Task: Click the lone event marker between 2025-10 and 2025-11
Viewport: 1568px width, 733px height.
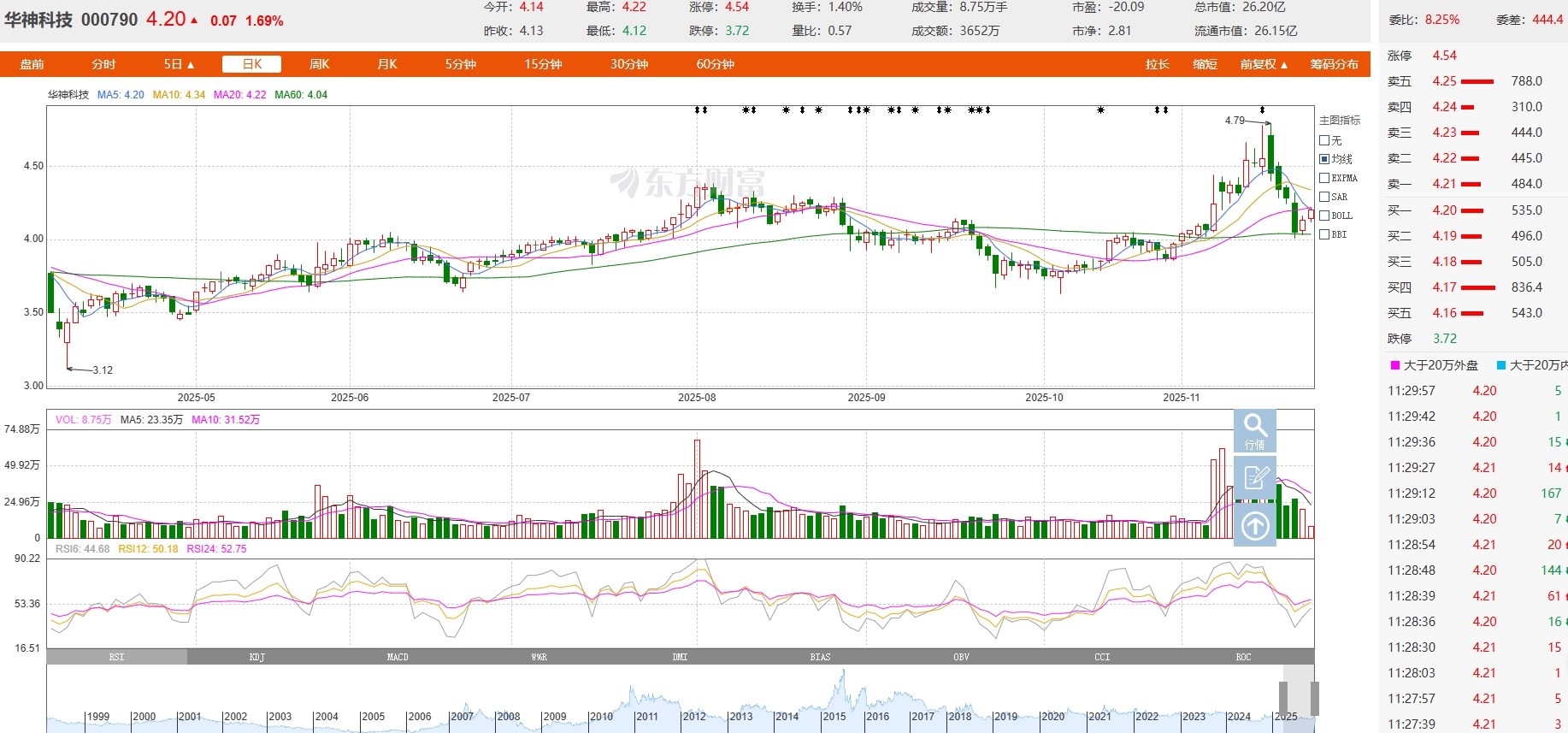Action: [1100, 109]
